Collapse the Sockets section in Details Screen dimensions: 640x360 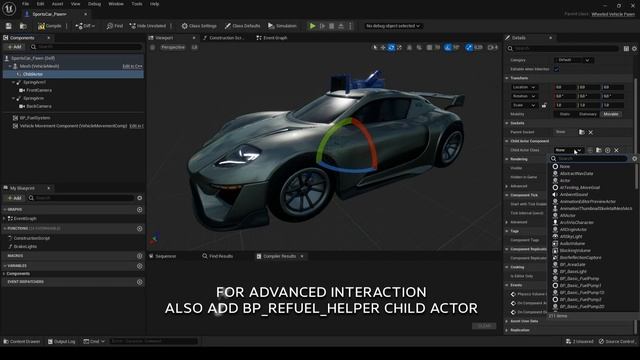tap(507, 123)
